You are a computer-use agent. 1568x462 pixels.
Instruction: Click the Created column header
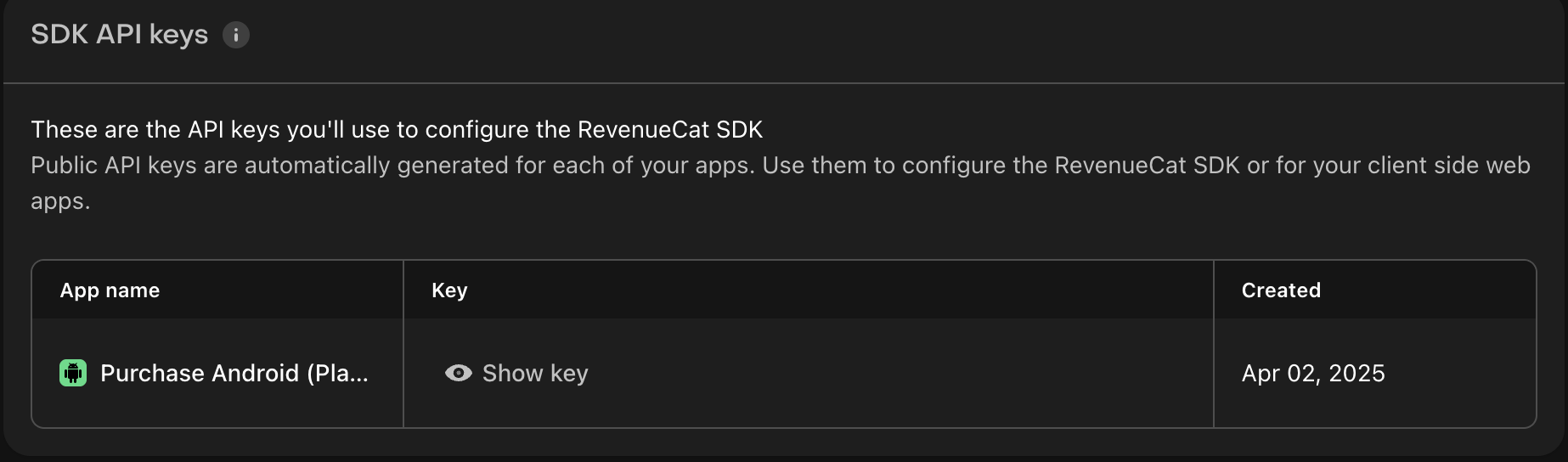coord(1281,290)
